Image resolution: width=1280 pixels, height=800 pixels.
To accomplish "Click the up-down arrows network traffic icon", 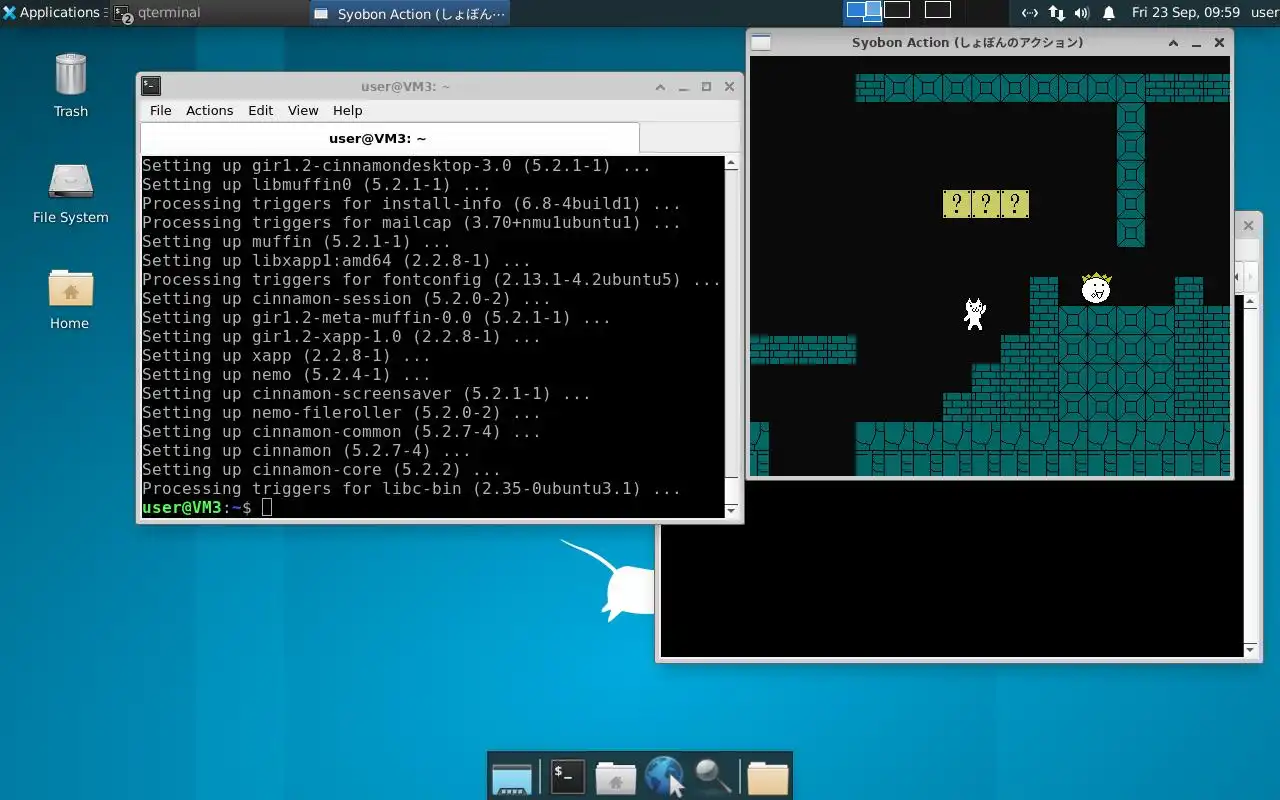I will (1056, 13).
